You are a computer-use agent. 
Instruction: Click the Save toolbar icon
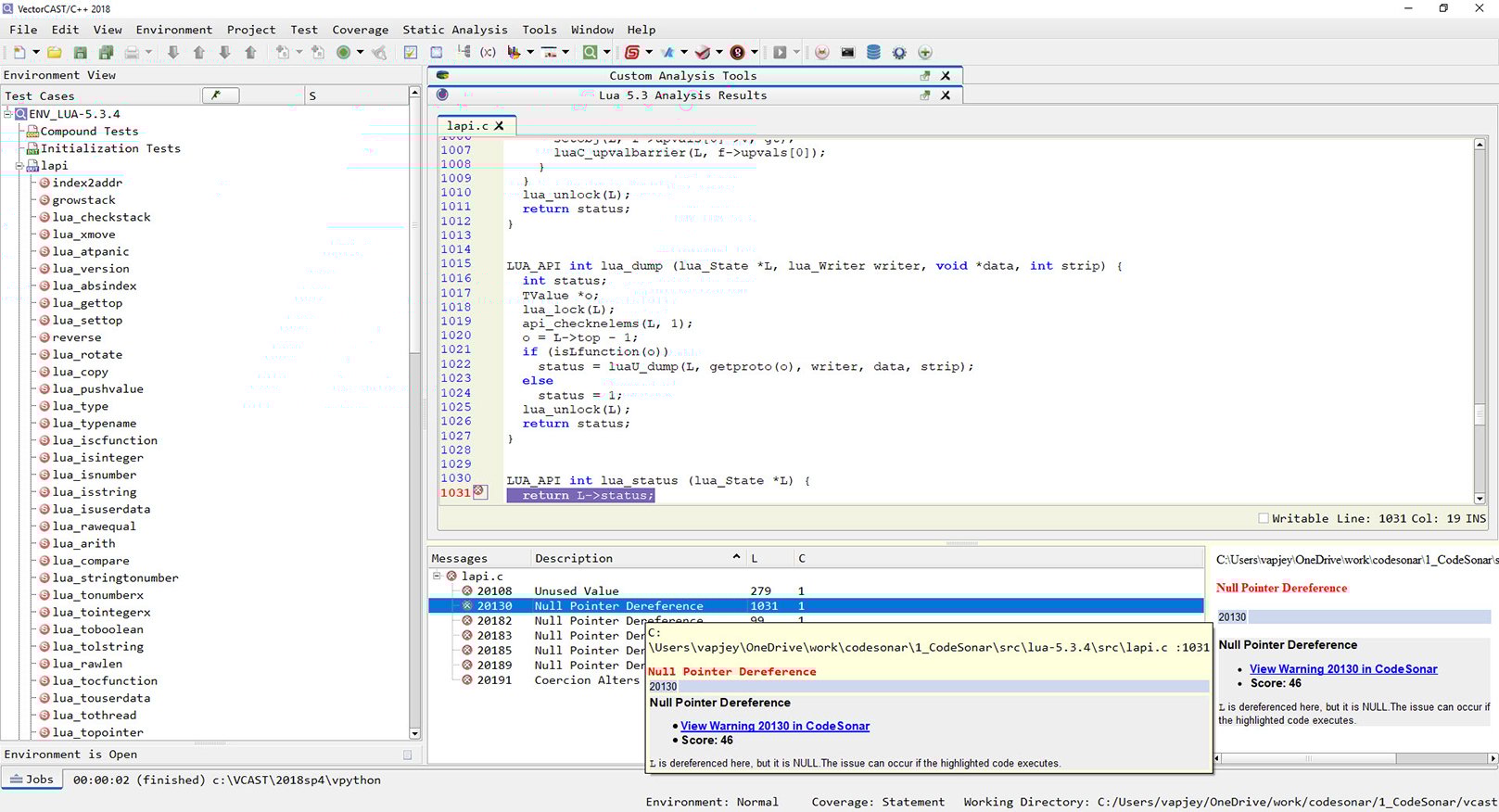coord(81,53)
